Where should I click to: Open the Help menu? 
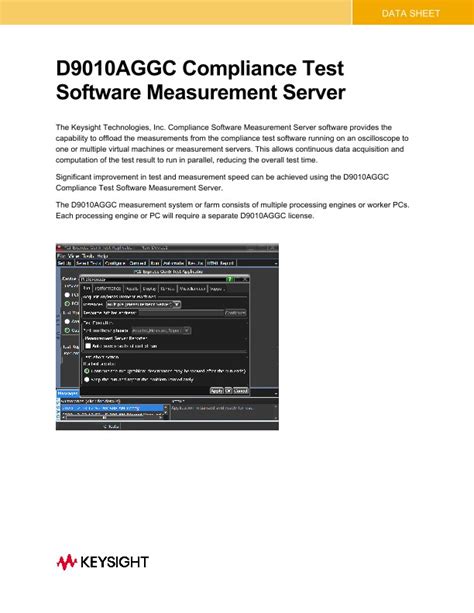click(102, 256)
